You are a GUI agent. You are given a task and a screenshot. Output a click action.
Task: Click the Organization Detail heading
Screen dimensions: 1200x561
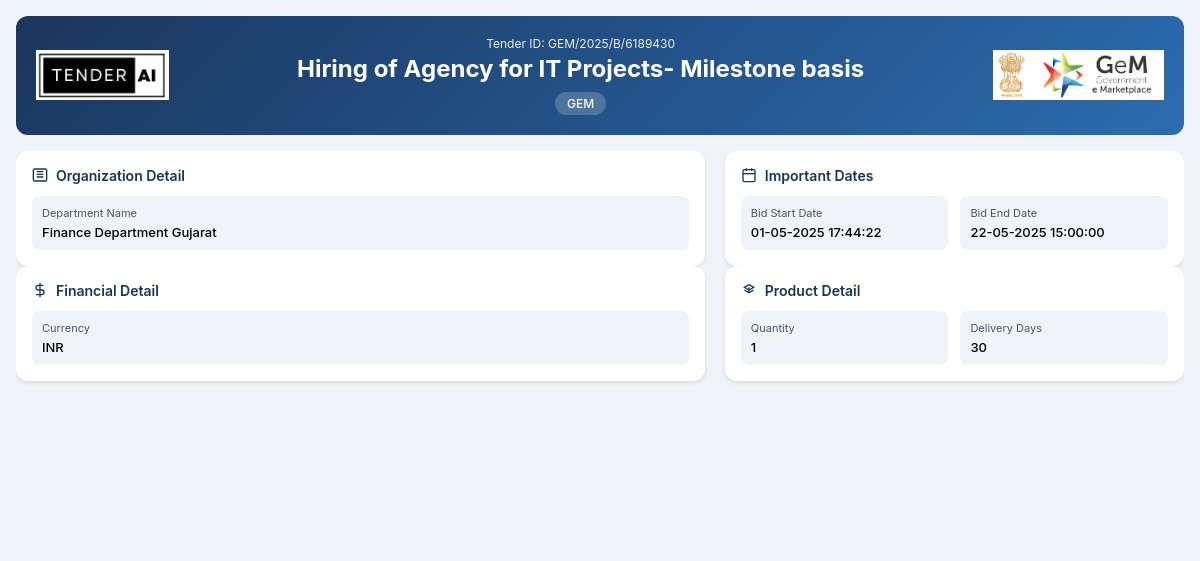click(x=120, y=176)
